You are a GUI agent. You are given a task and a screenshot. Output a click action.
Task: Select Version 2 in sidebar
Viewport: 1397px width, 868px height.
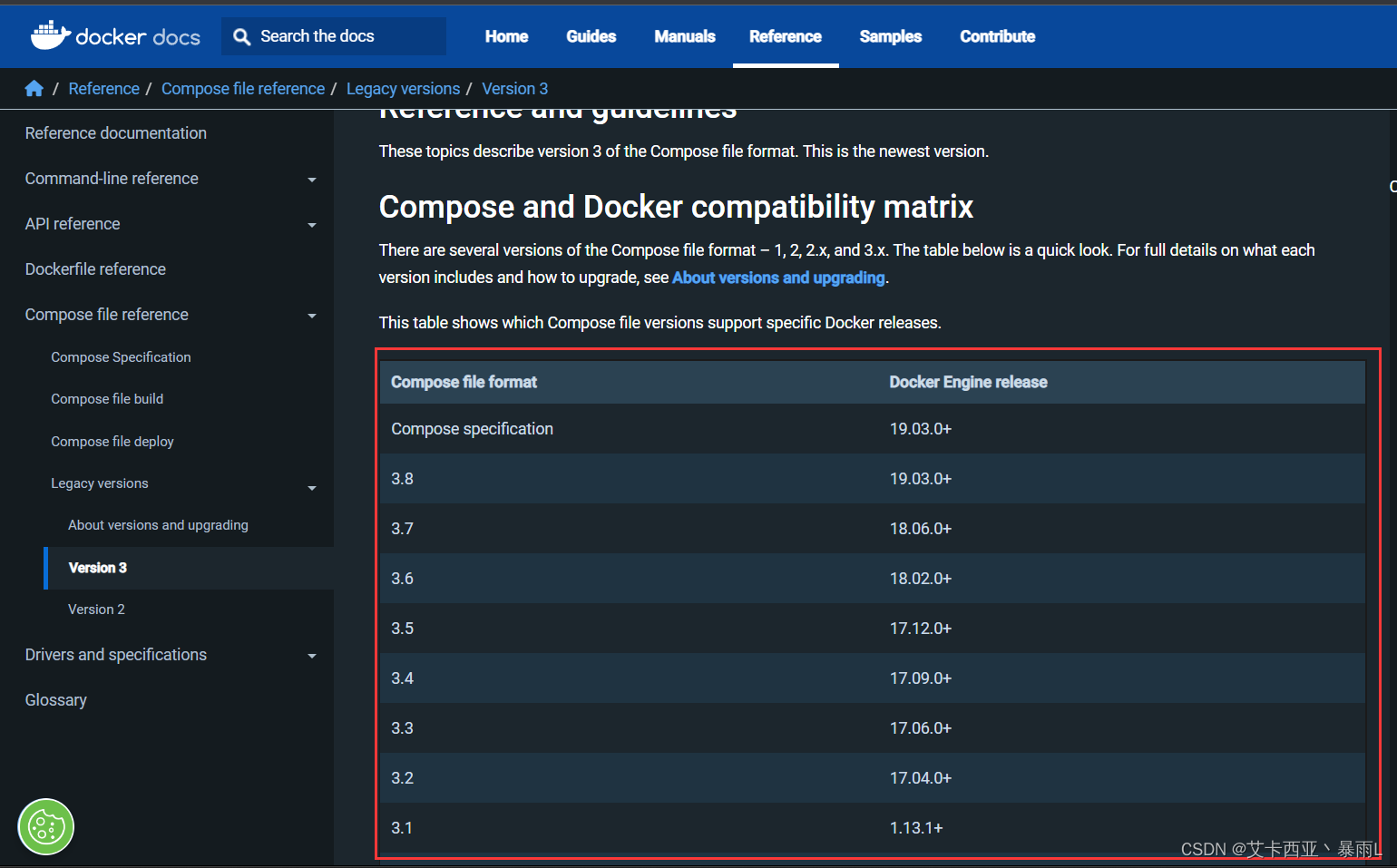[96, 610]
